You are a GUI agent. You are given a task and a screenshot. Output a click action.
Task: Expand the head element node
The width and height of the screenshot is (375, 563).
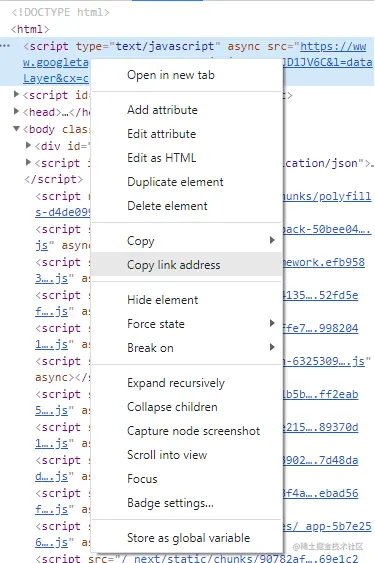click(16, 111)
